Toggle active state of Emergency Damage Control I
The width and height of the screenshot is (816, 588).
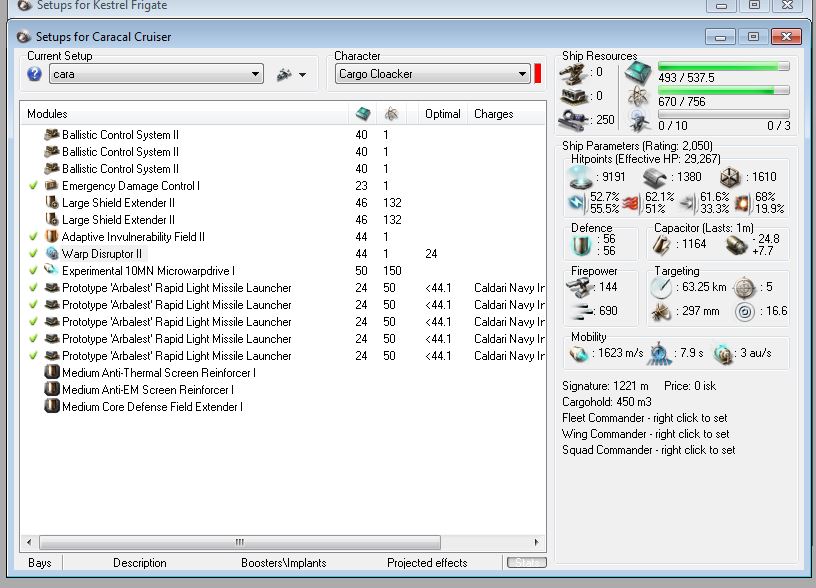coord(33,185)
